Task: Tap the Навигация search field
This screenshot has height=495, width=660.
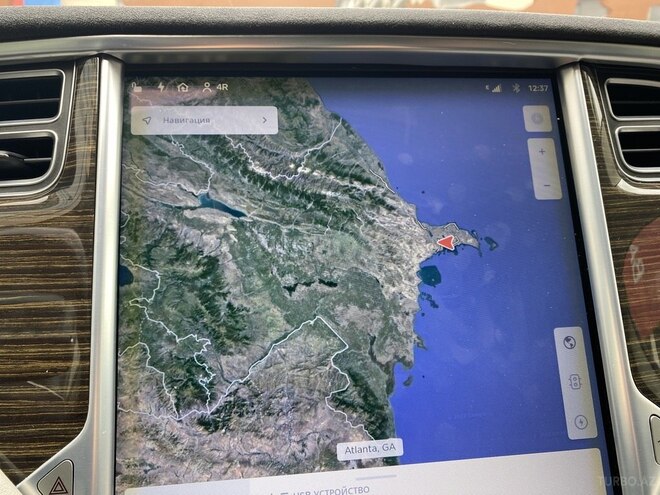Action: 204,120
